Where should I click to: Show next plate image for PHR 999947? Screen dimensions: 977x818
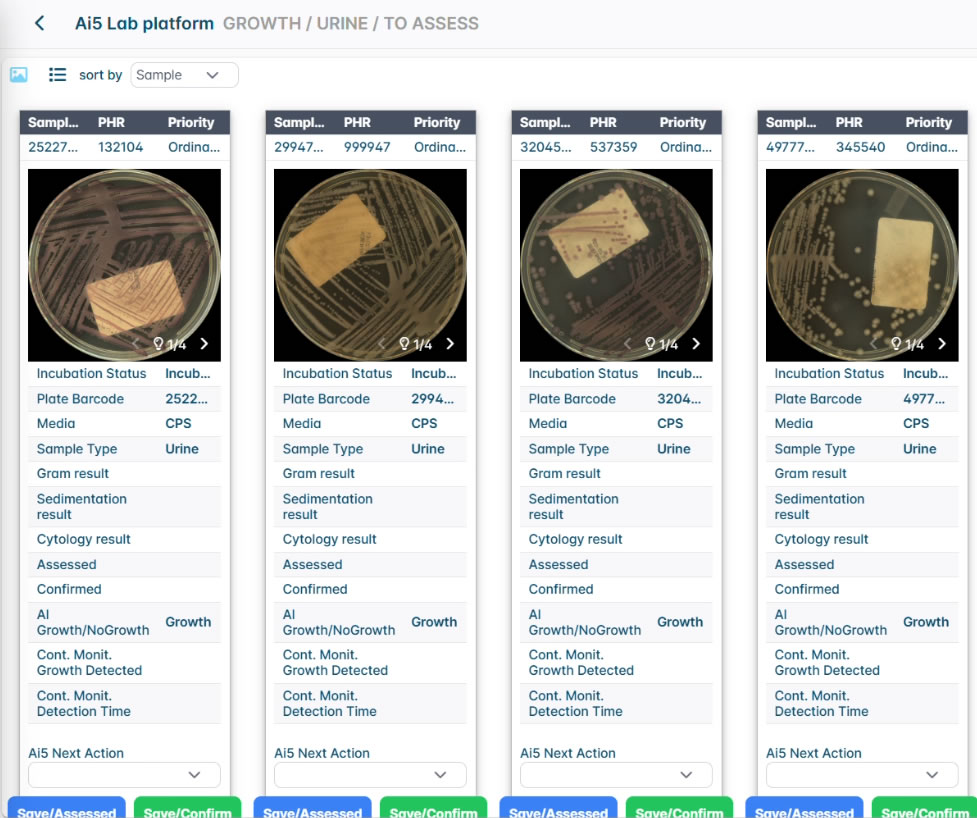[450, 344]
